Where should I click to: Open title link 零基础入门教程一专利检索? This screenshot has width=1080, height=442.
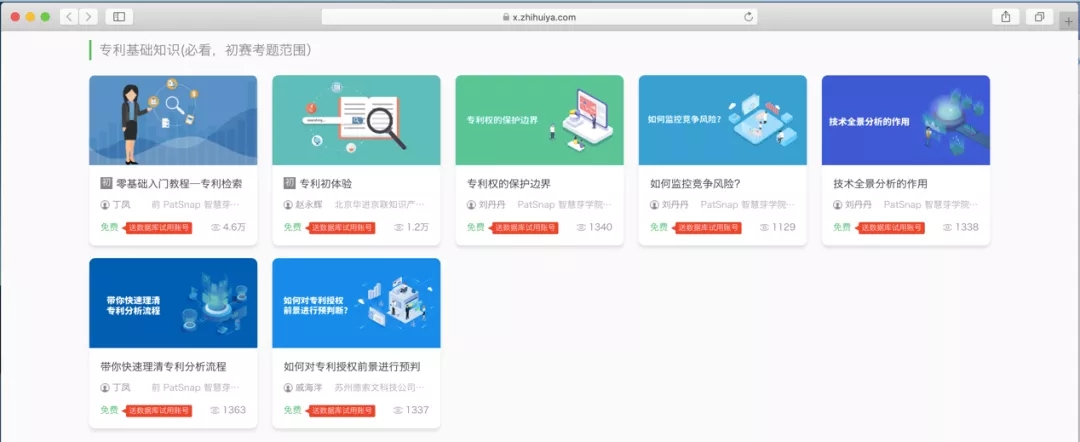(179, 184)
